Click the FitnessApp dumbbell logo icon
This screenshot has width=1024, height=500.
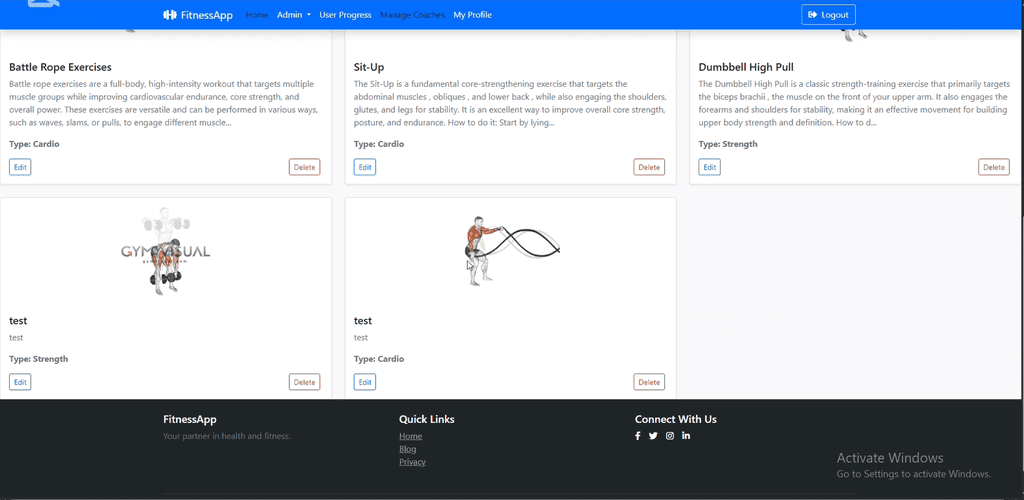pyautogui.click(x=170, y=15)
